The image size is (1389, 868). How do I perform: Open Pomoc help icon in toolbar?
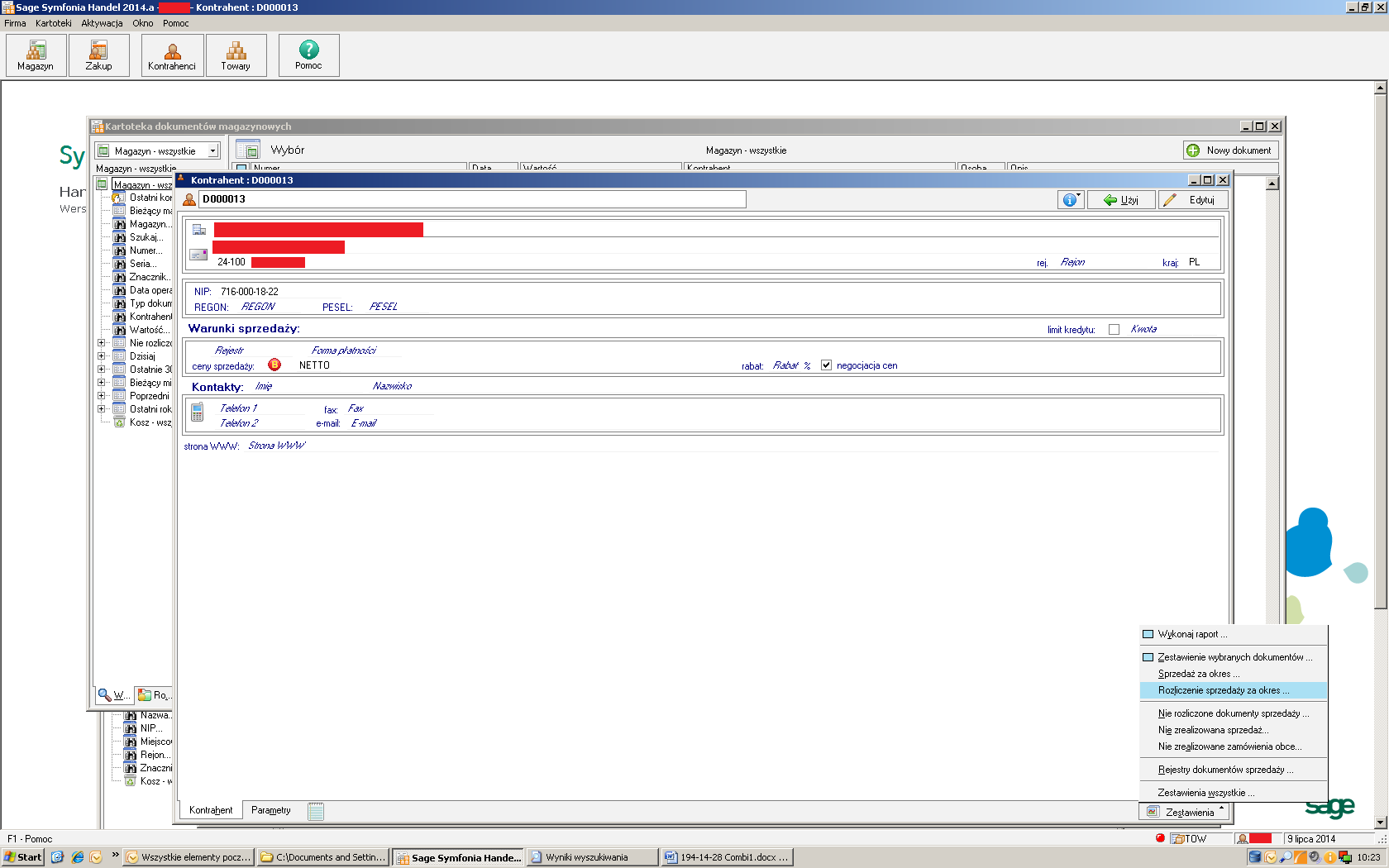coord(308,55)
